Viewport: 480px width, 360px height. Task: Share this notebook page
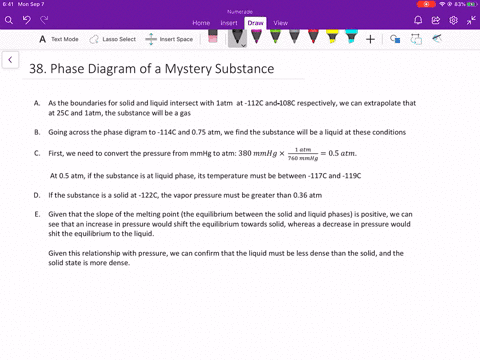click(x=436, y=20)
